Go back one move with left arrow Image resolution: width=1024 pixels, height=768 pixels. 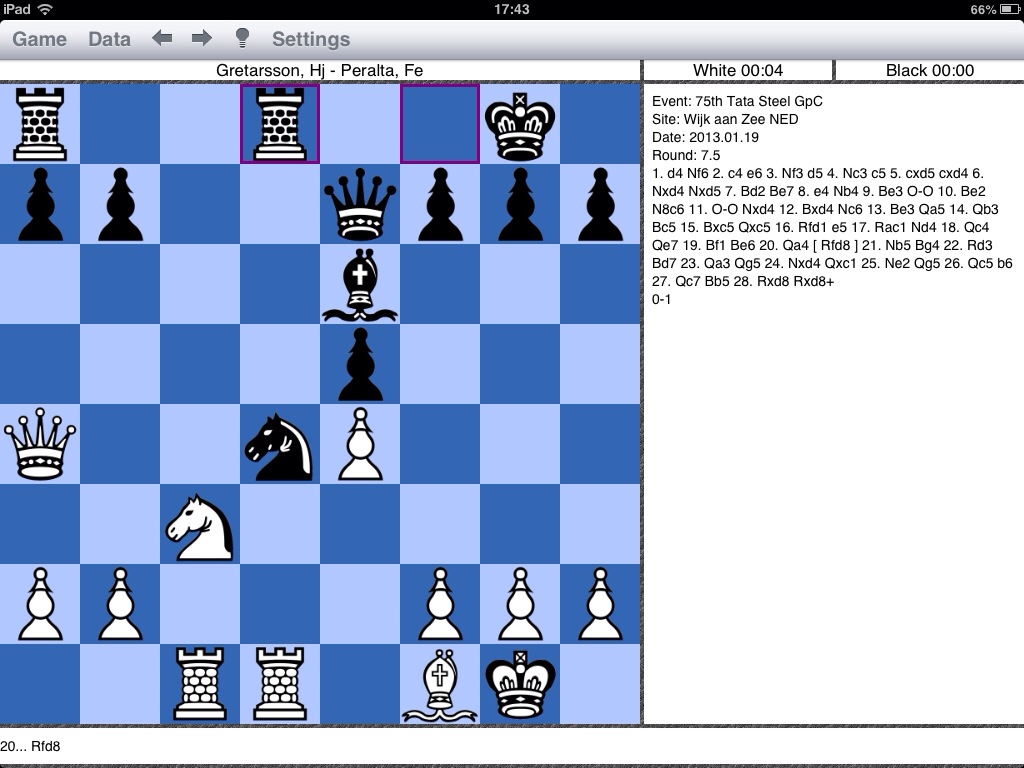pyautogui.click(x=162, y=38)
